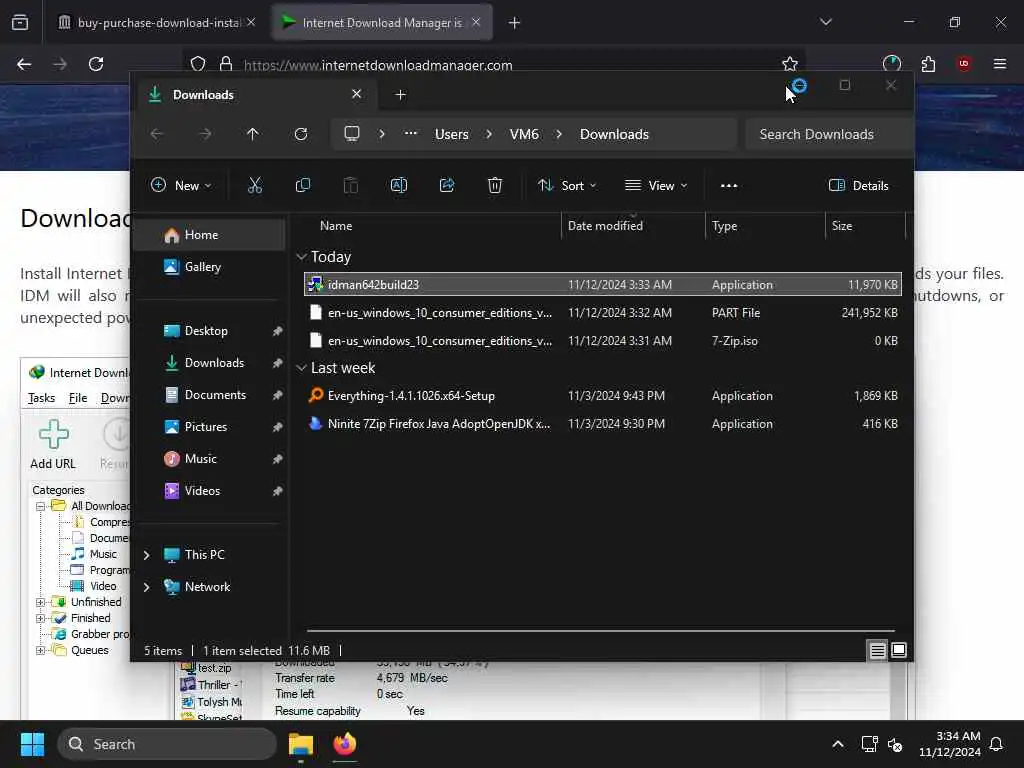
Task: Open the Firefox hamburger menu
Action: 1000,64
